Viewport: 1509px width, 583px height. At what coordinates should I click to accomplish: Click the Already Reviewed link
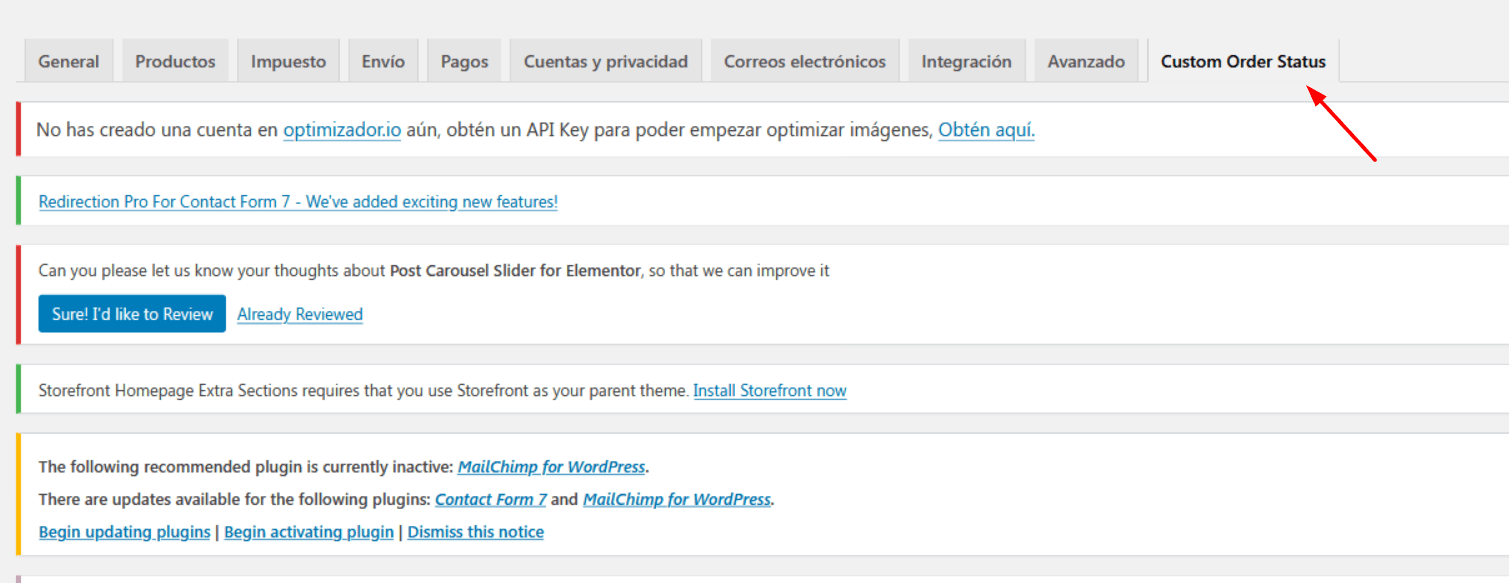tap(300, 314)
